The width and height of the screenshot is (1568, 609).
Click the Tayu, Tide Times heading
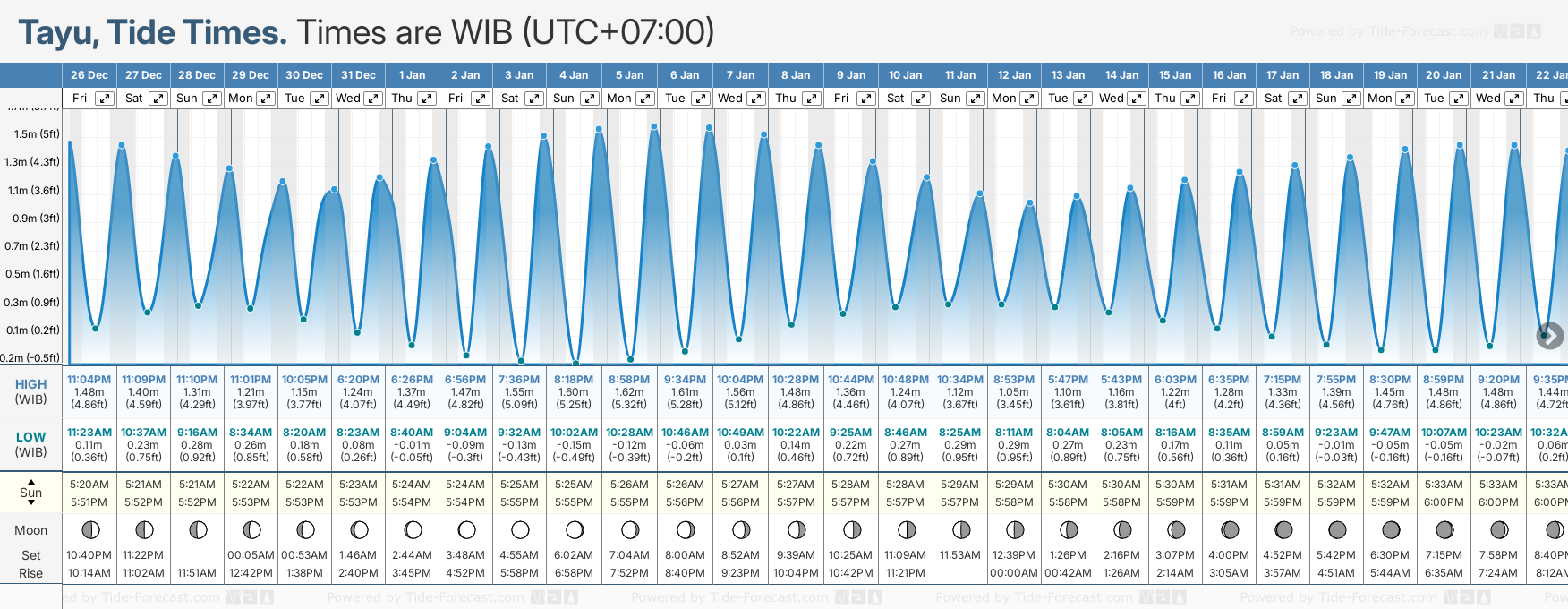(x=152, y=32)
